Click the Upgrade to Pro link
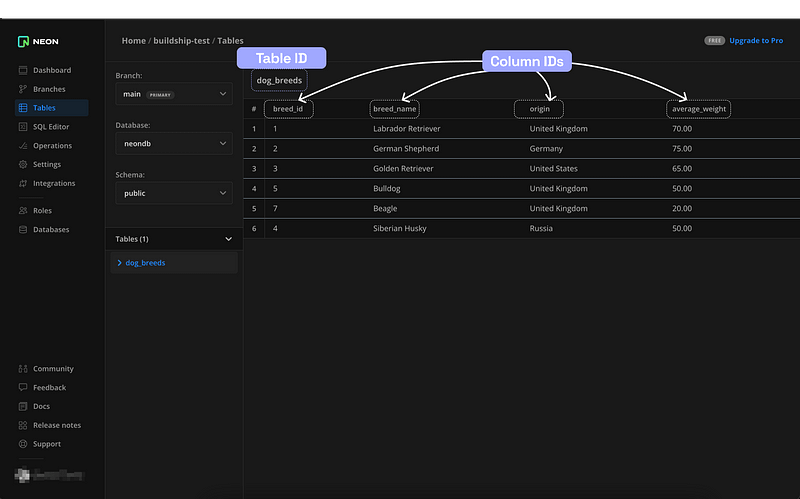 point(756,40)
